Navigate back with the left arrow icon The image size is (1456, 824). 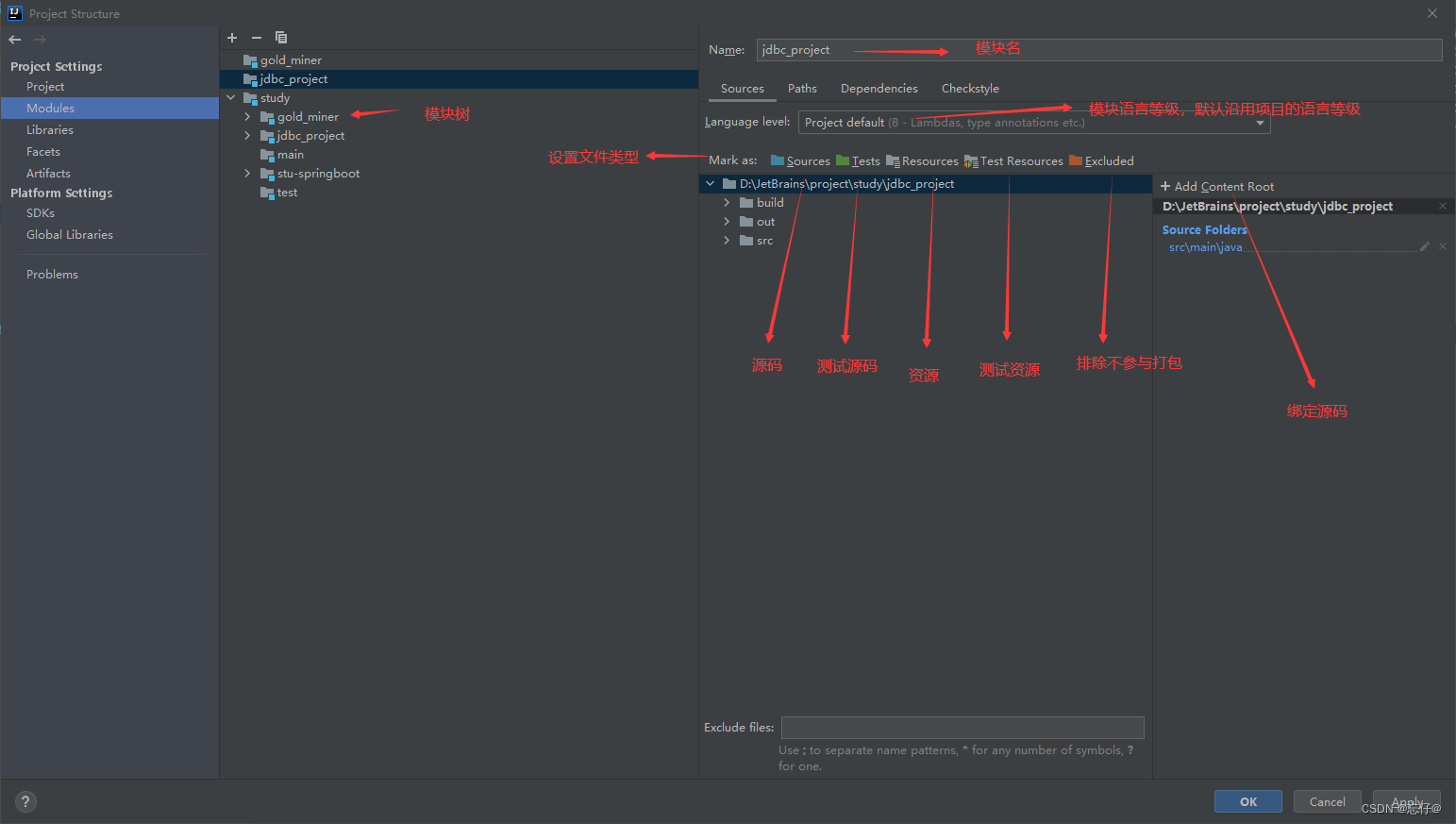point(14,39)
